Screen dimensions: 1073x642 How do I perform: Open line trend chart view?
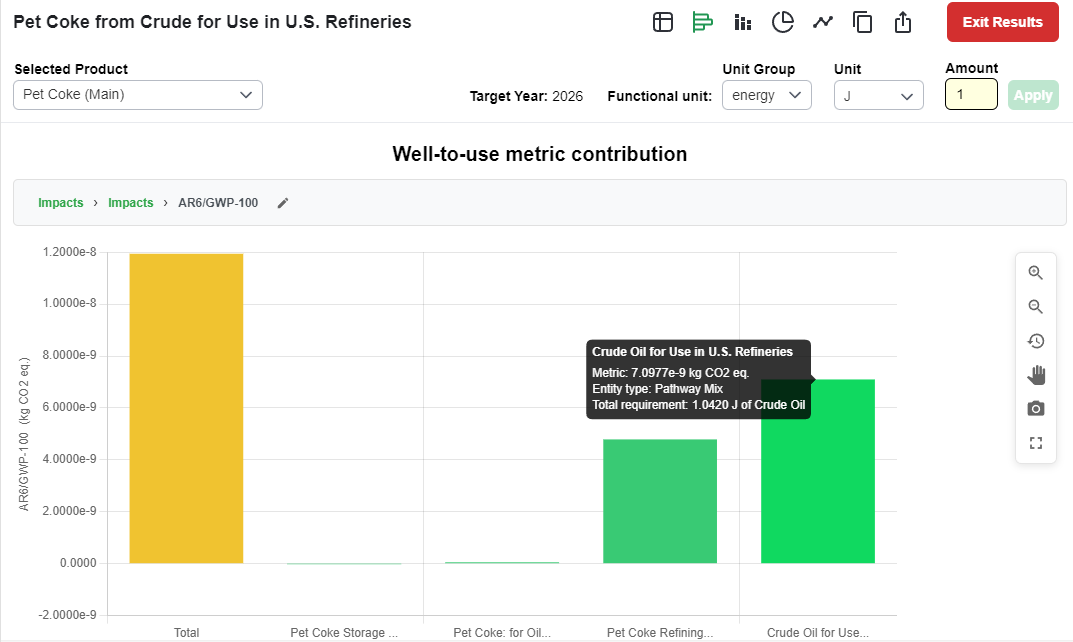[x=823, y=22]
